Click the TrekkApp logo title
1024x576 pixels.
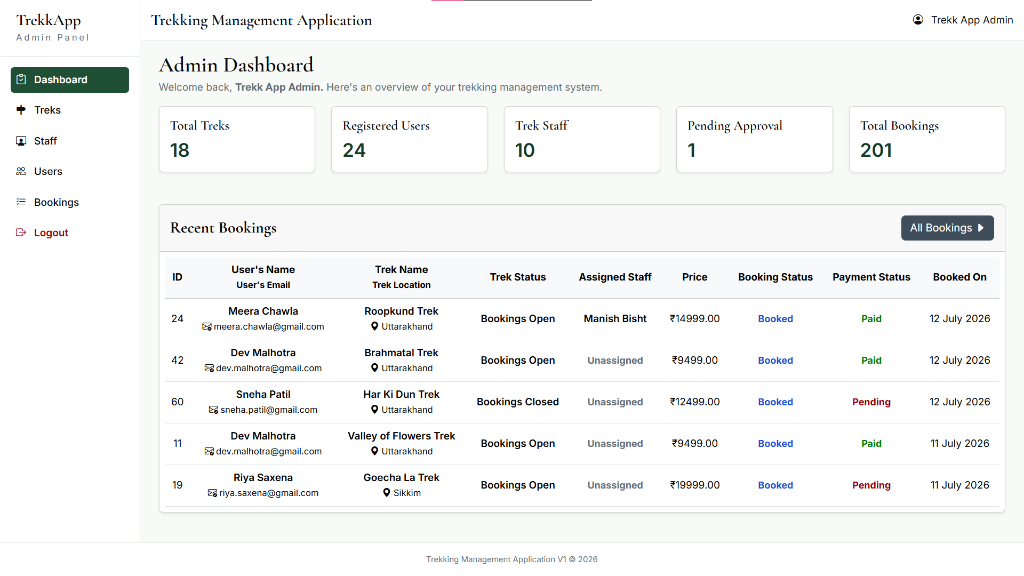click(x=48, y=20)
